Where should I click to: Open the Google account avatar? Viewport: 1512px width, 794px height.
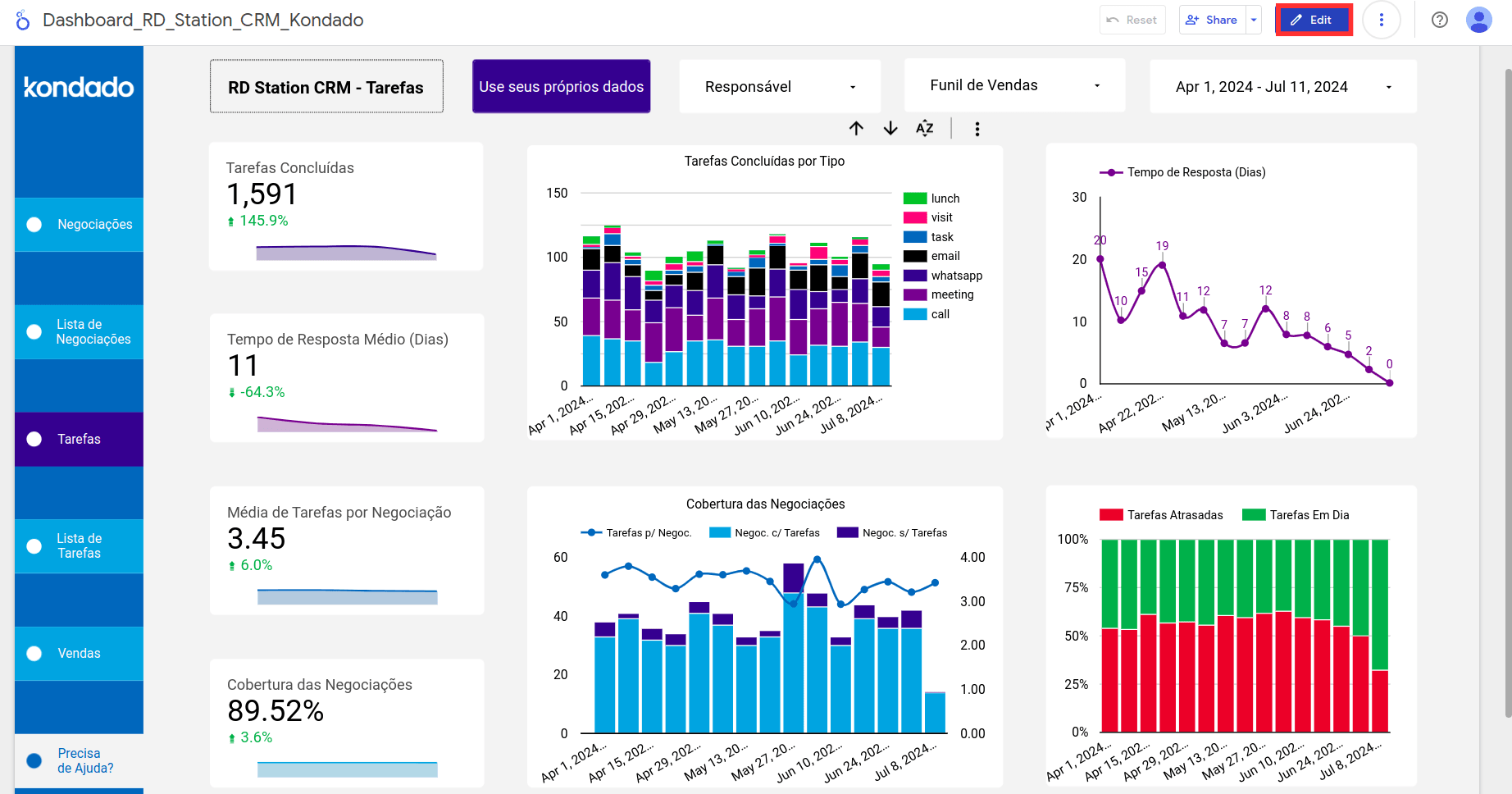coord(1478,21)
